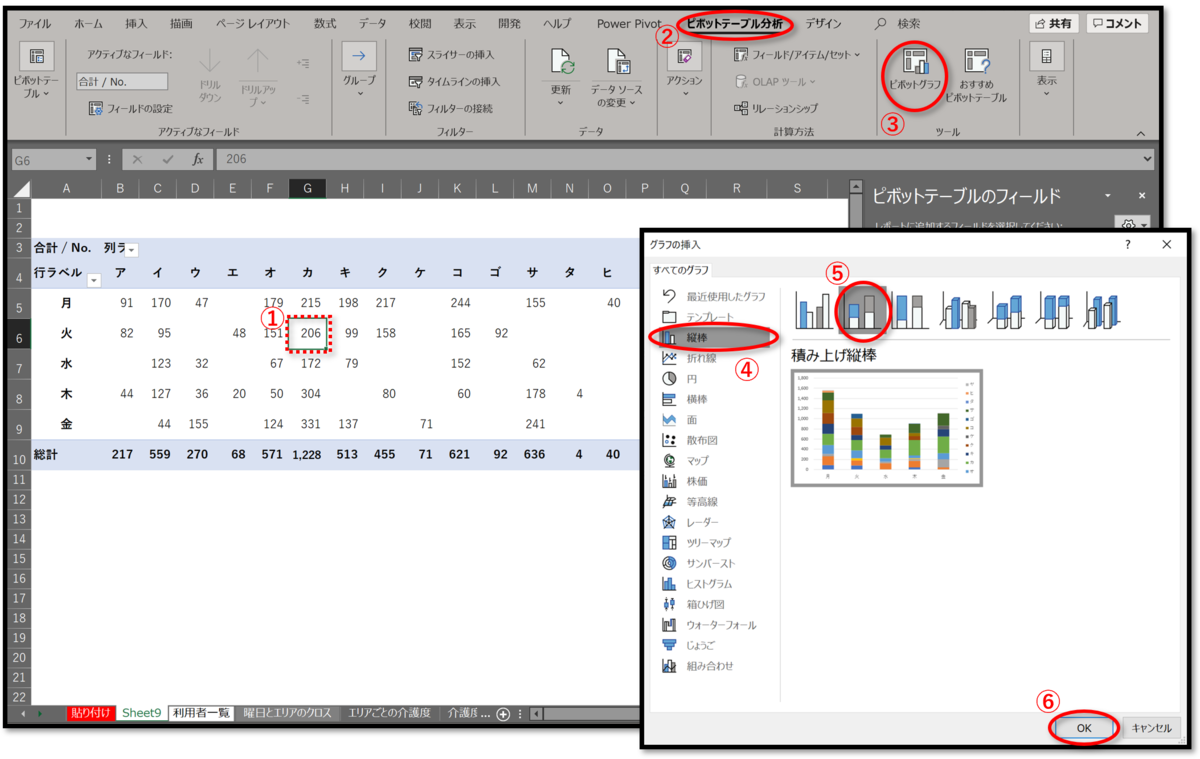Screen dimensions: 1200x759
Task: Switch to sheet 曜日とエリアのクロス
Action: 287,713
